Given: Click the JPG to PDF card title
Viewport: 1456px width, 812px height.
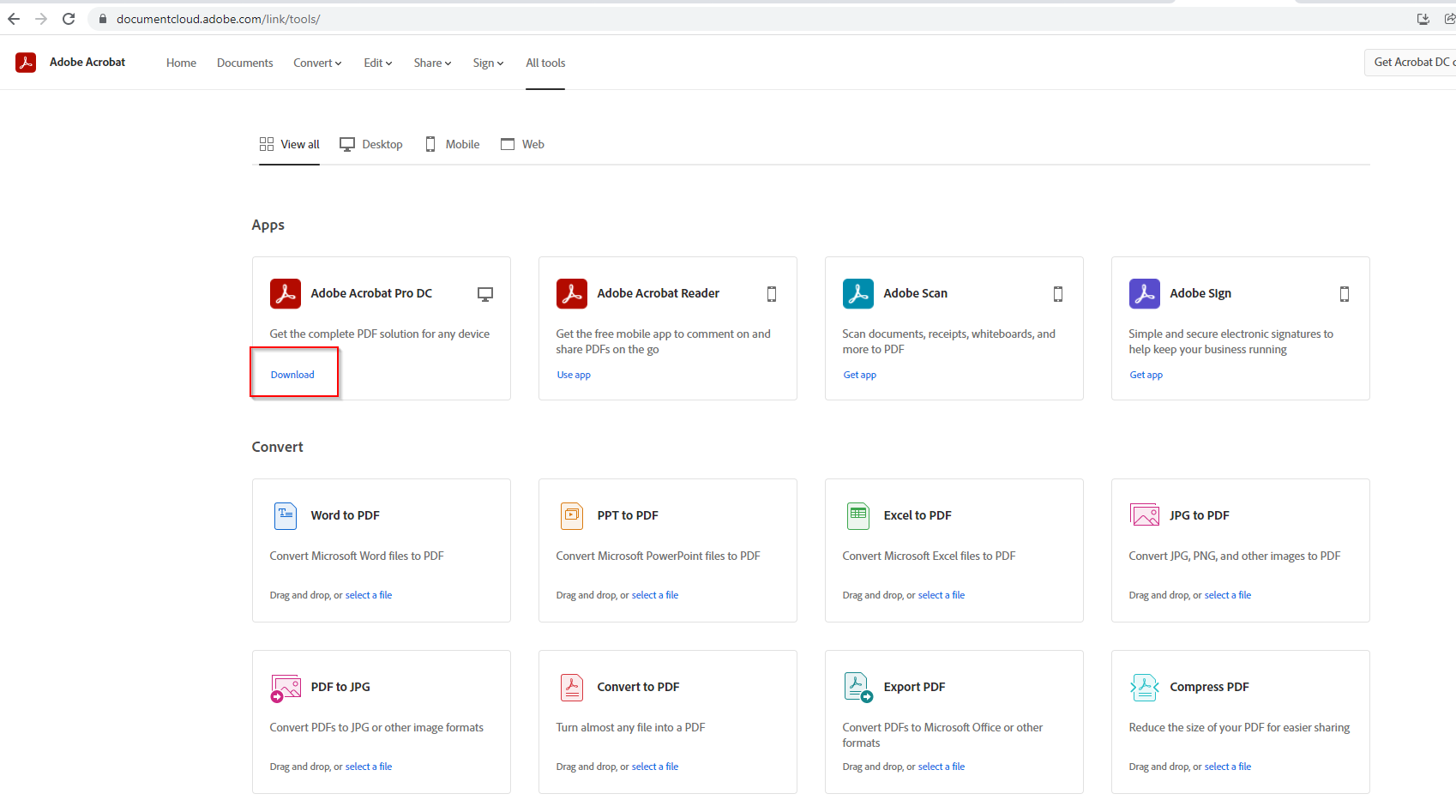Looking at the screenshot, I should pos(1200,515).
